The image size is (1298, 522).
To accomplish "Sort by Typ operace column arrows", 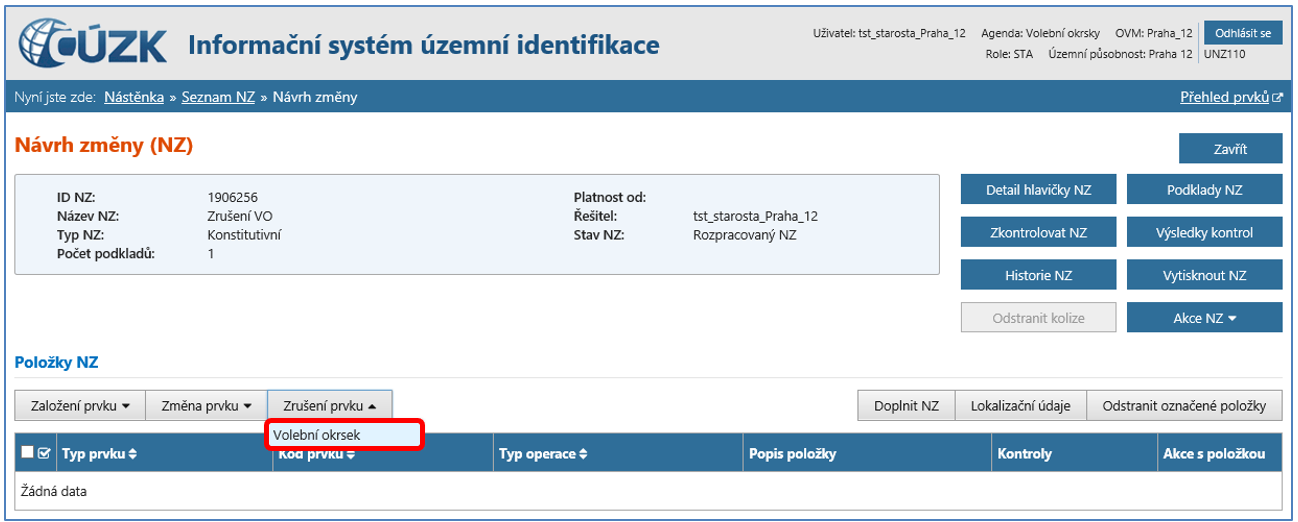I will [x=582, y=454].
